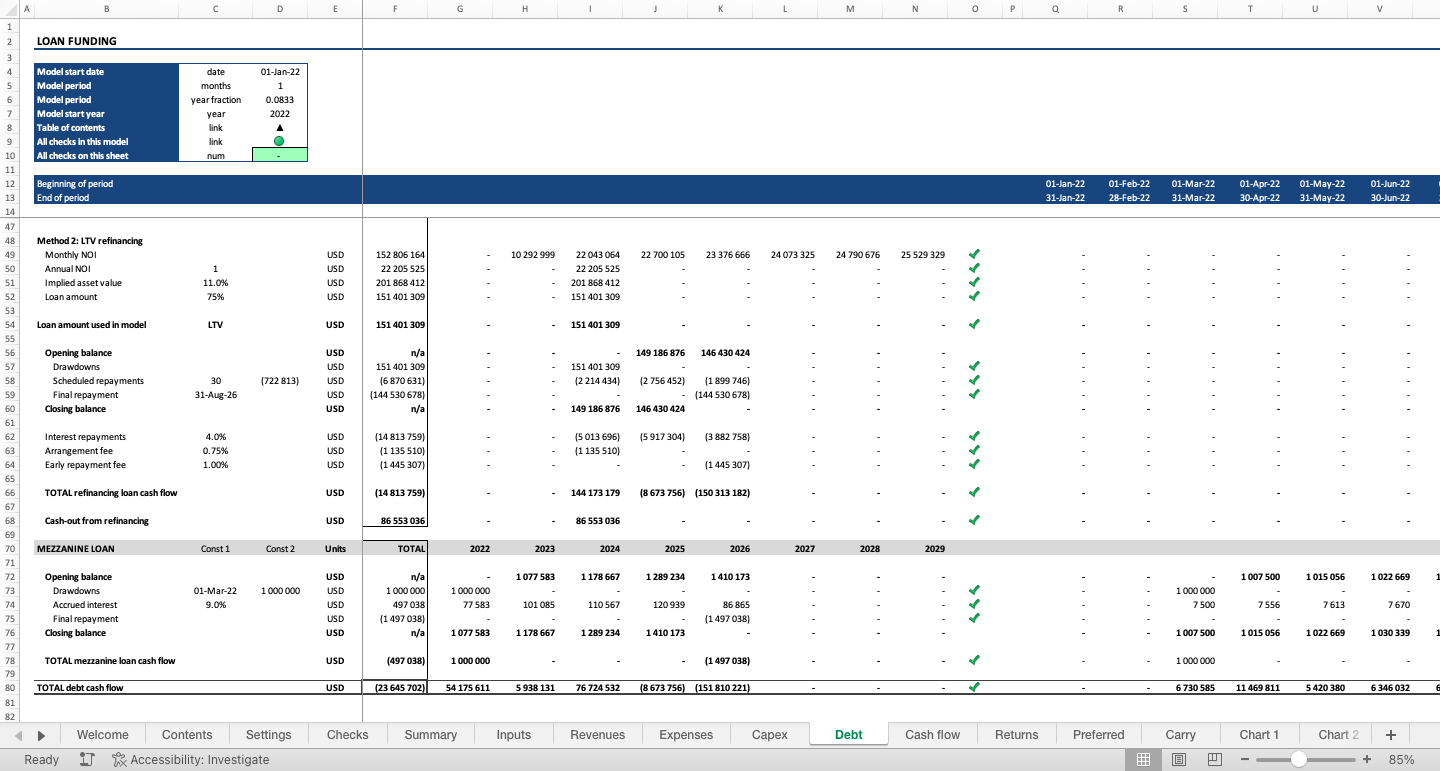Screen dimensions: 1440x771
Task: Click check mark in Cash-out from refinancing row
Action: point(974,520)
